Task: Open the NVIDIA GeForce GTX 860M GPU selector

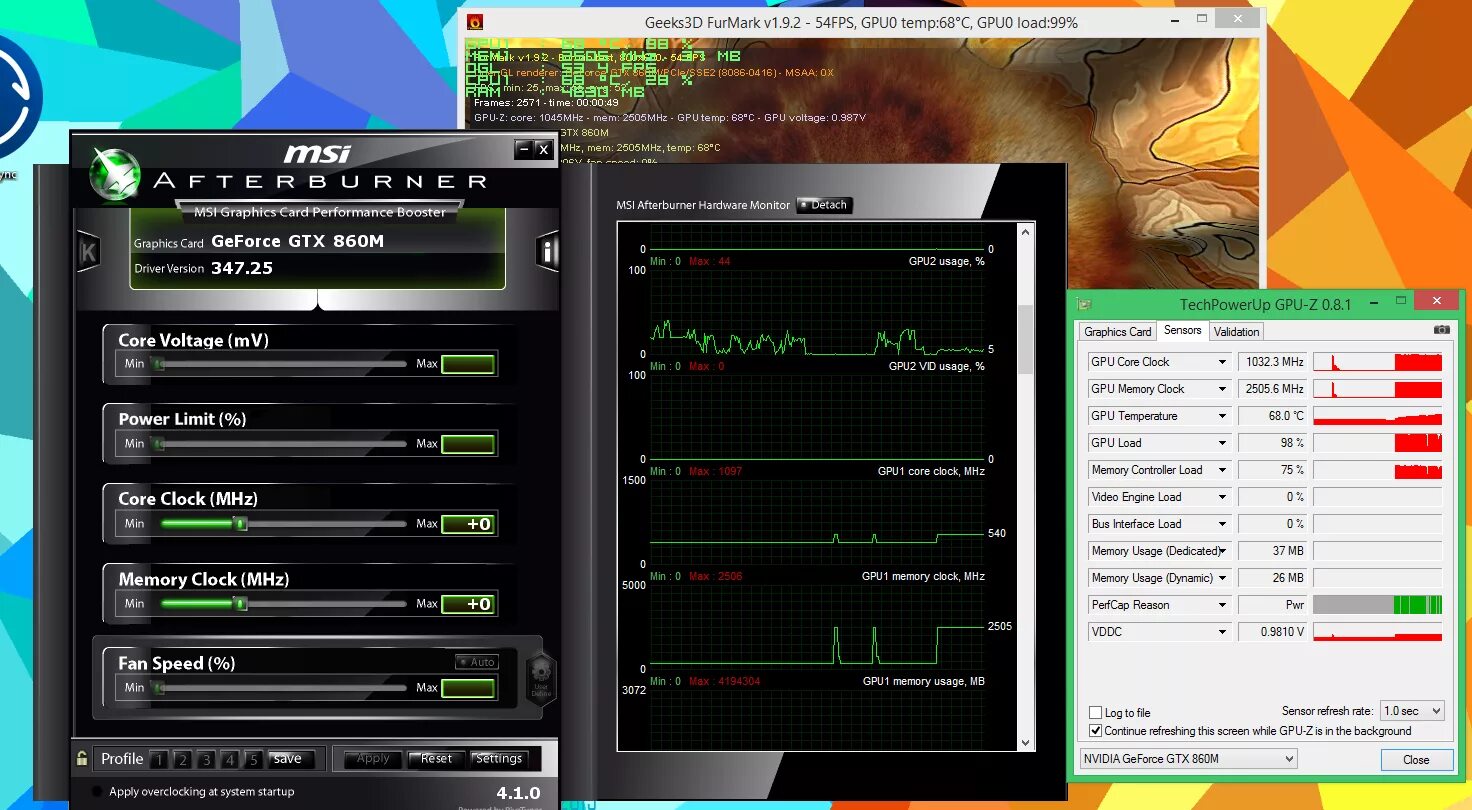Action: click(x=1189, y=759)
